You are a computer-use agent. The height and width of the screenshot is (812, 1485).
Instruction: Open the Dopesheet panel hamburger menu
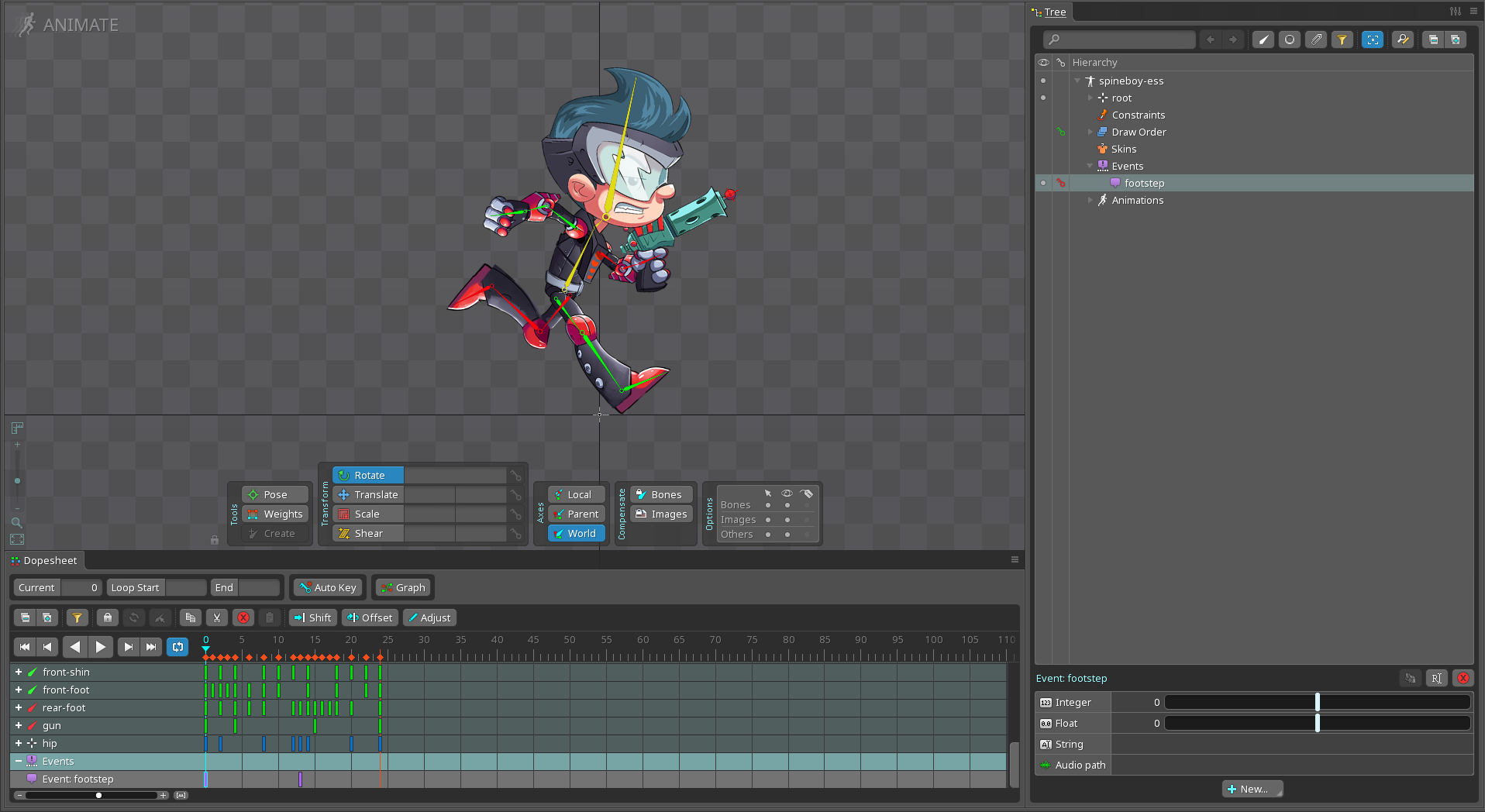pos(1015,559)
